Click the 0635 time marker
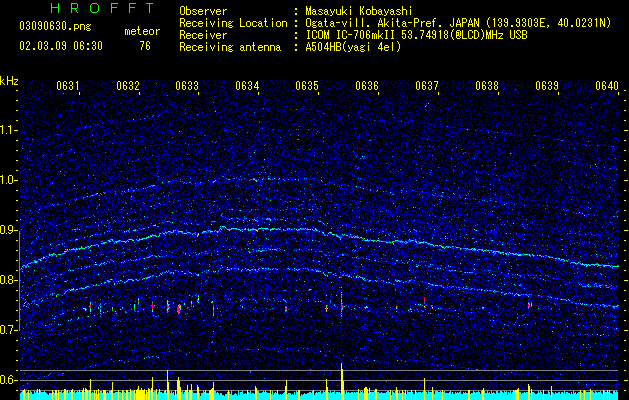Viewport: 629px width, 400px height. (307, 86)
